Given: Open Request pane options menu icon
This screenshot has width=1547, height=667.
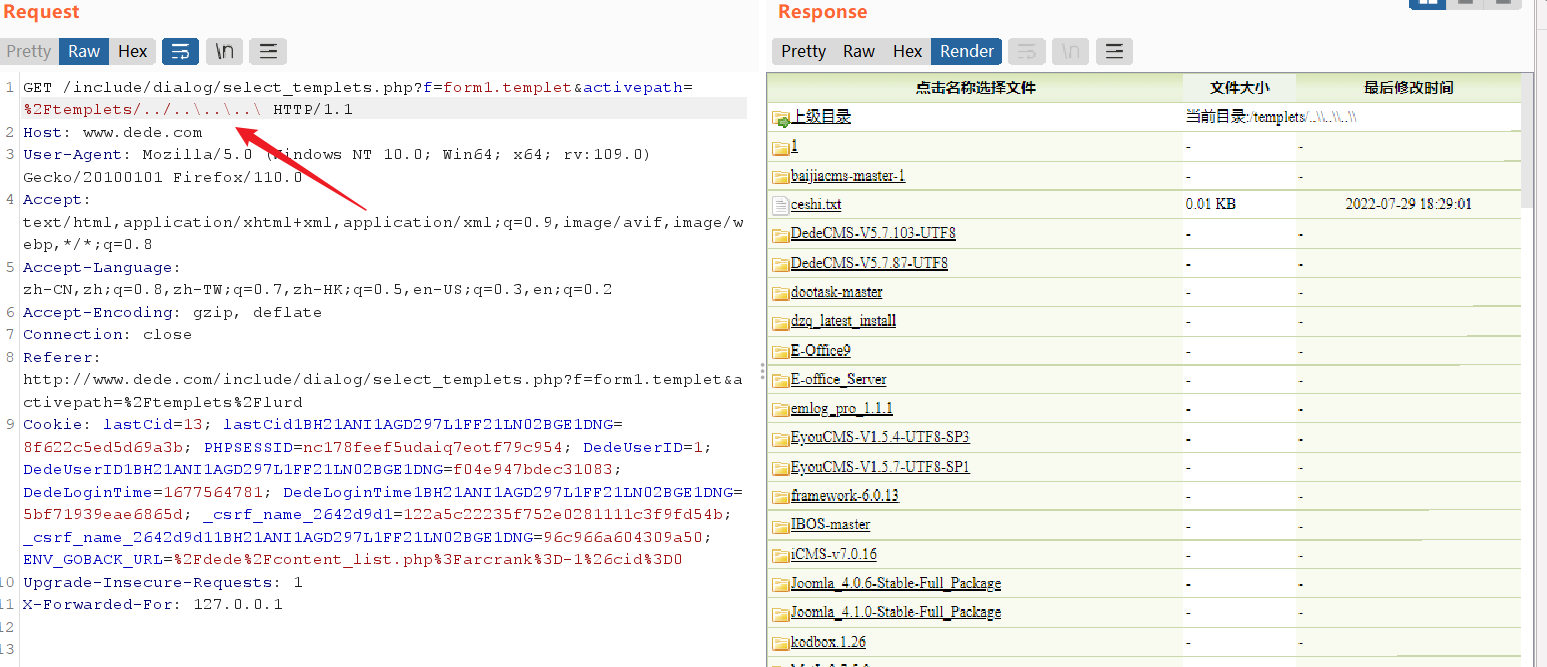Looking at the screenshot, I should [x=268, y=51].
